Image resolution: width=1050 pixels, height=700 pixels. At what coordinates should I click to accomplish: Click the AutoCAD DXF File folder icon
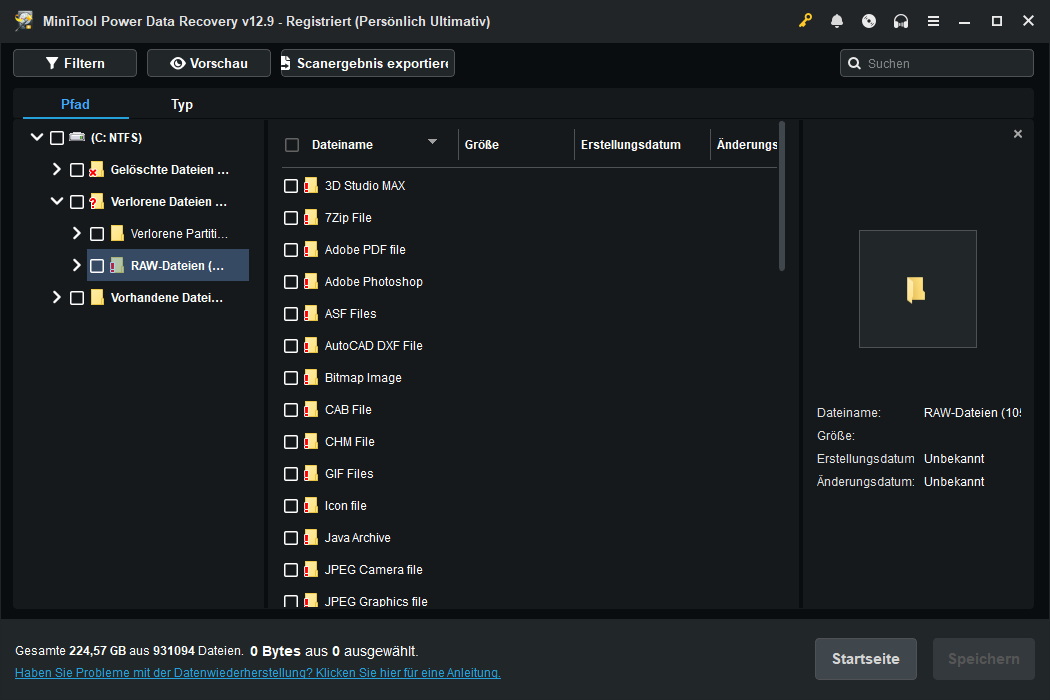[310, 346]
